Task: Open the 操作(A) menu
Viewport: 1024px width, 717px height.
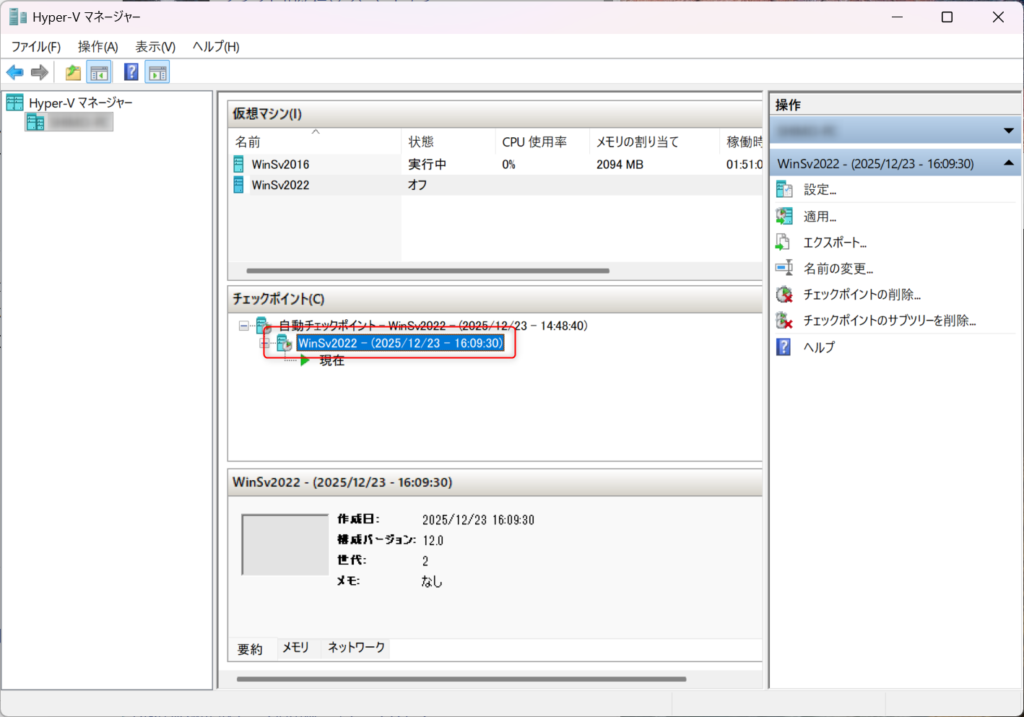Action: tap(98, 47)
